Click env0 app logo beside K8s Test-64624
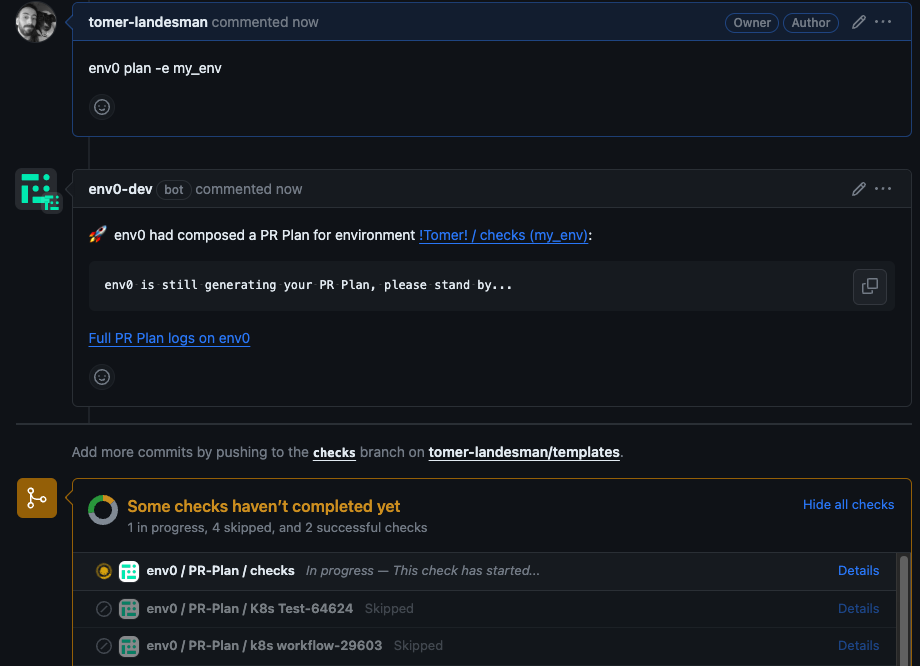Image resolution: width=920 pixels, height=666 pixels. 129,609
